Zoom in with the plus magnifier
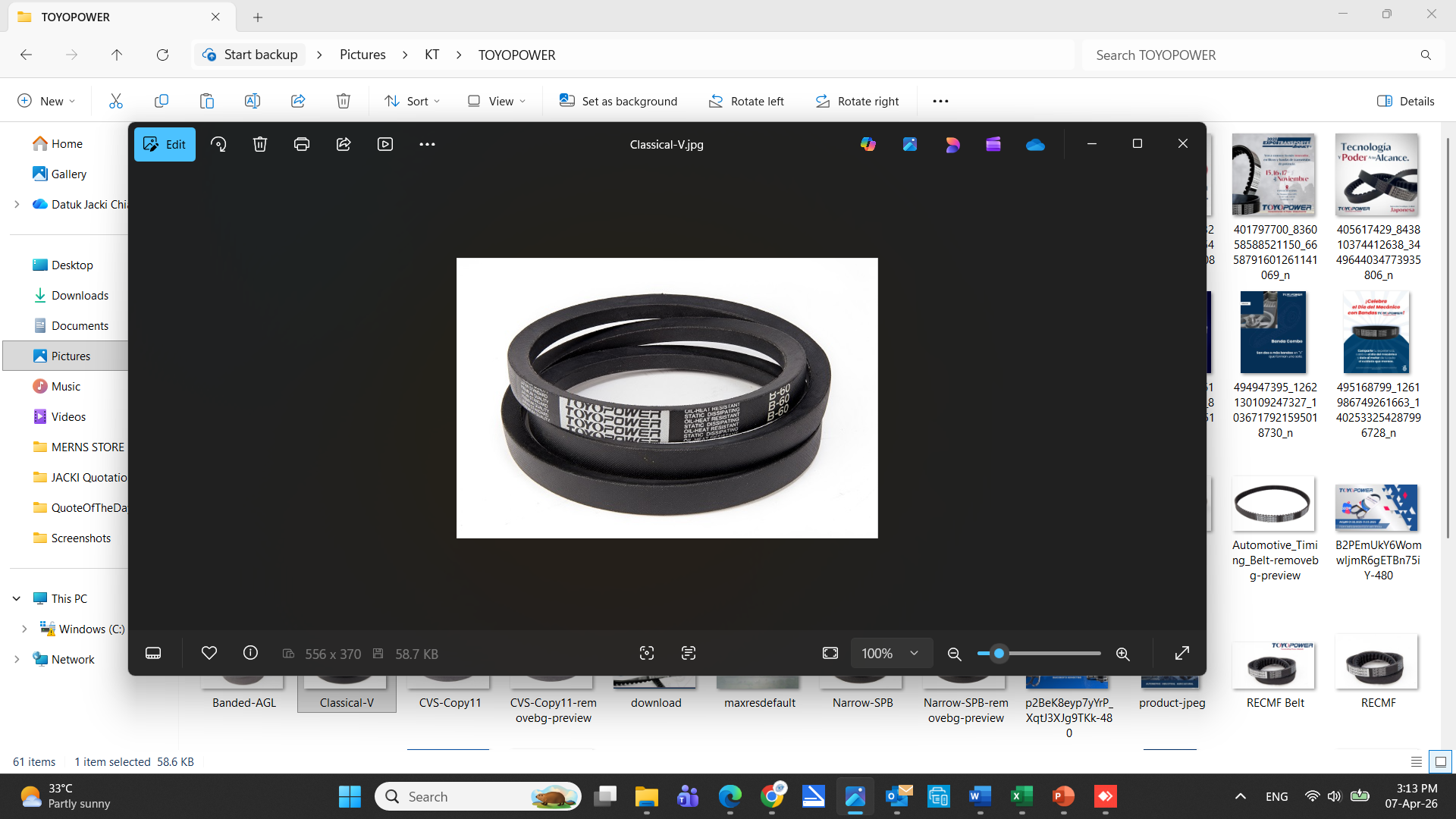Image resolution: width=1456 pixels, height=819 pixels. 1123,654
